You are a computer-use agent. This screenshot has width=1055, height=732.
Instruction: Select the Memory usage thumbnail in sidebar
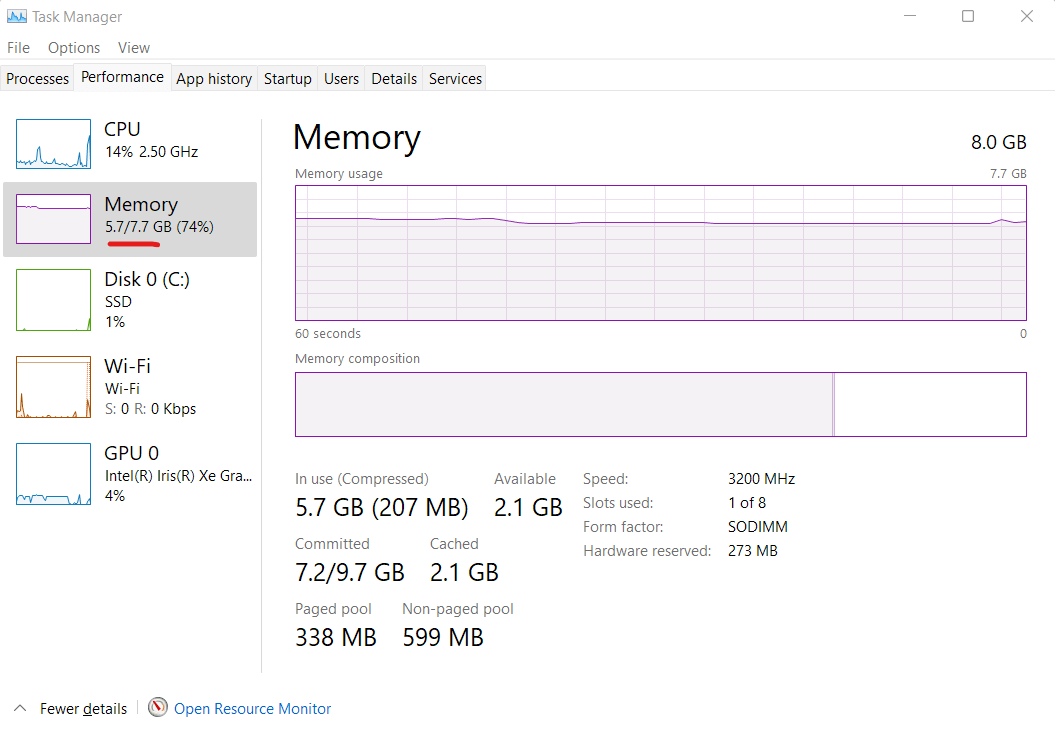tap(53, 218)
